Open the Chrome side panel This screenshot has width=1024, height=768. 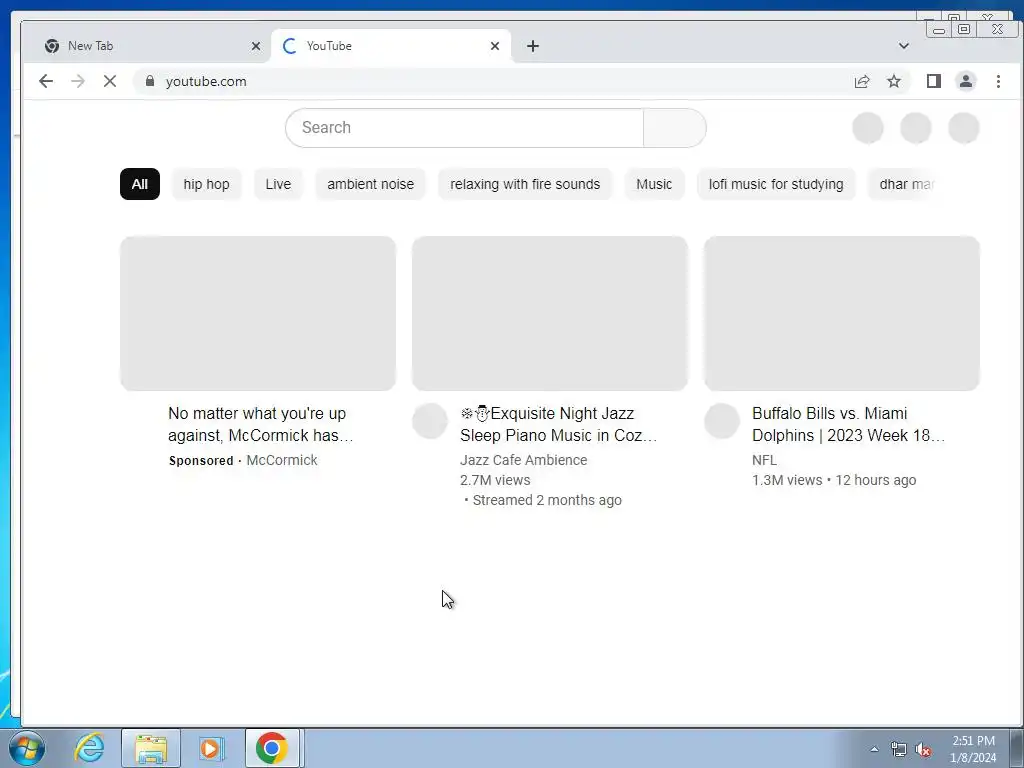(934, 81)
